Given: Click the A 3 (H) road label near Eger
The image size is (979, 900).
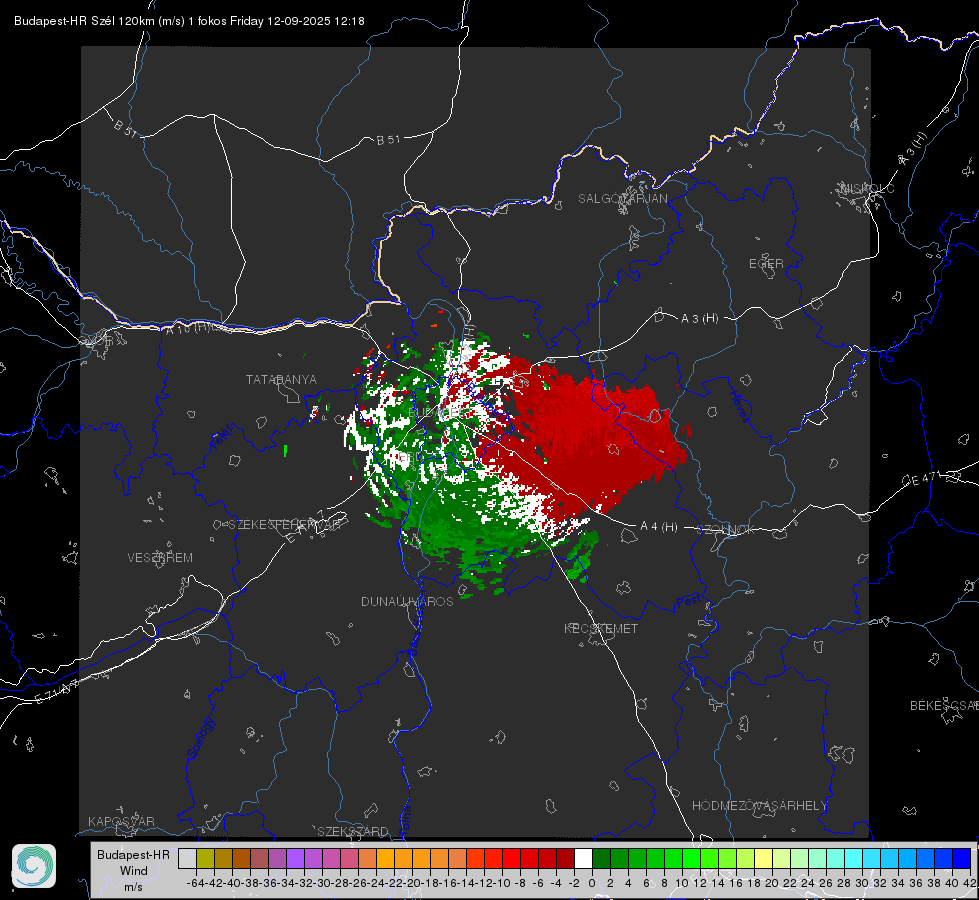Looking at the screenshot, I should 699,319.
